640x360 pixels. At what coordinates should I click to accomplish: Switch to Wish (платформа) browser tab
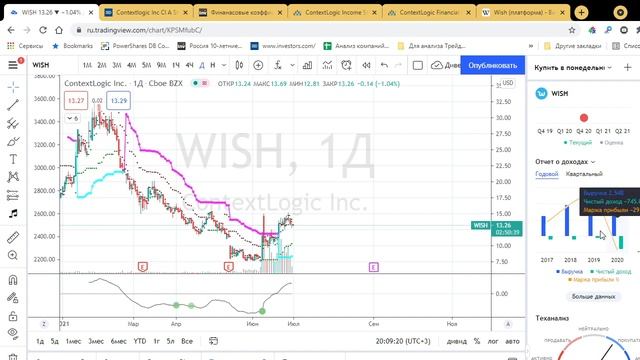click(x=523, y=13)
